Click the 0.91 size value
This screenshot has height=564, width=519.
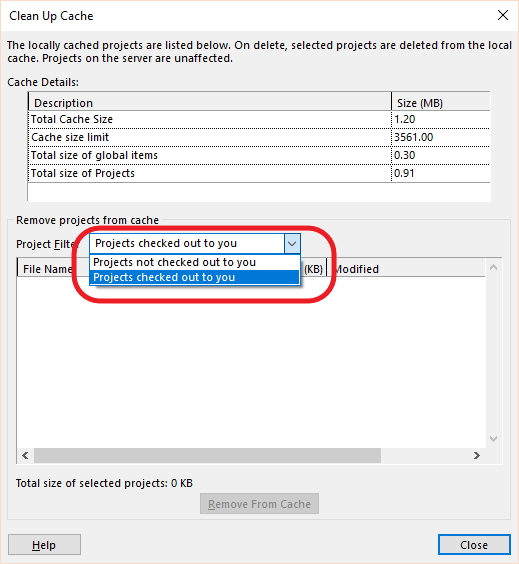[404, 173]
